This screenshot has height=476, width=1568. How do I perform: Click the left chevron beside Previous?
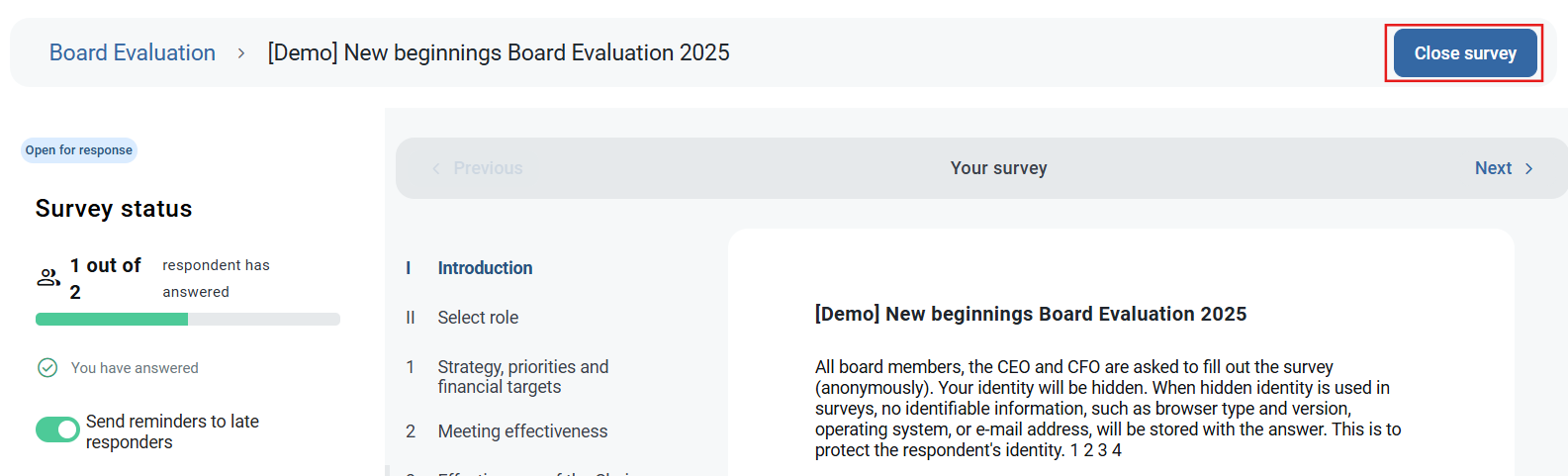pos(436,169)
